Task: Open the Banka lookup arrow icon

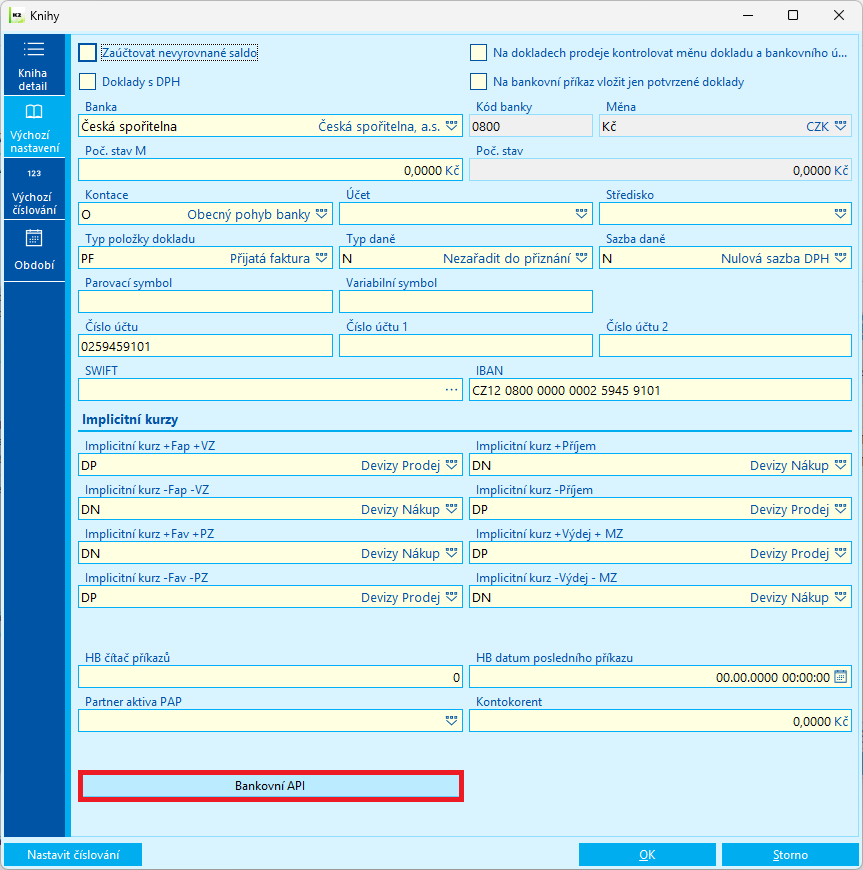Action: click(x=452, y=126)
